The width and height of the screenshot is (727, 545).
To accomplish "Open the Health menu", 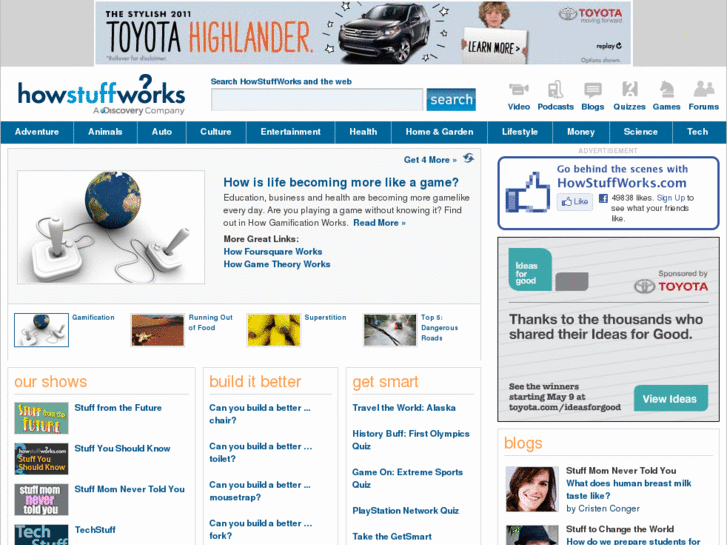I will point(363,132).
